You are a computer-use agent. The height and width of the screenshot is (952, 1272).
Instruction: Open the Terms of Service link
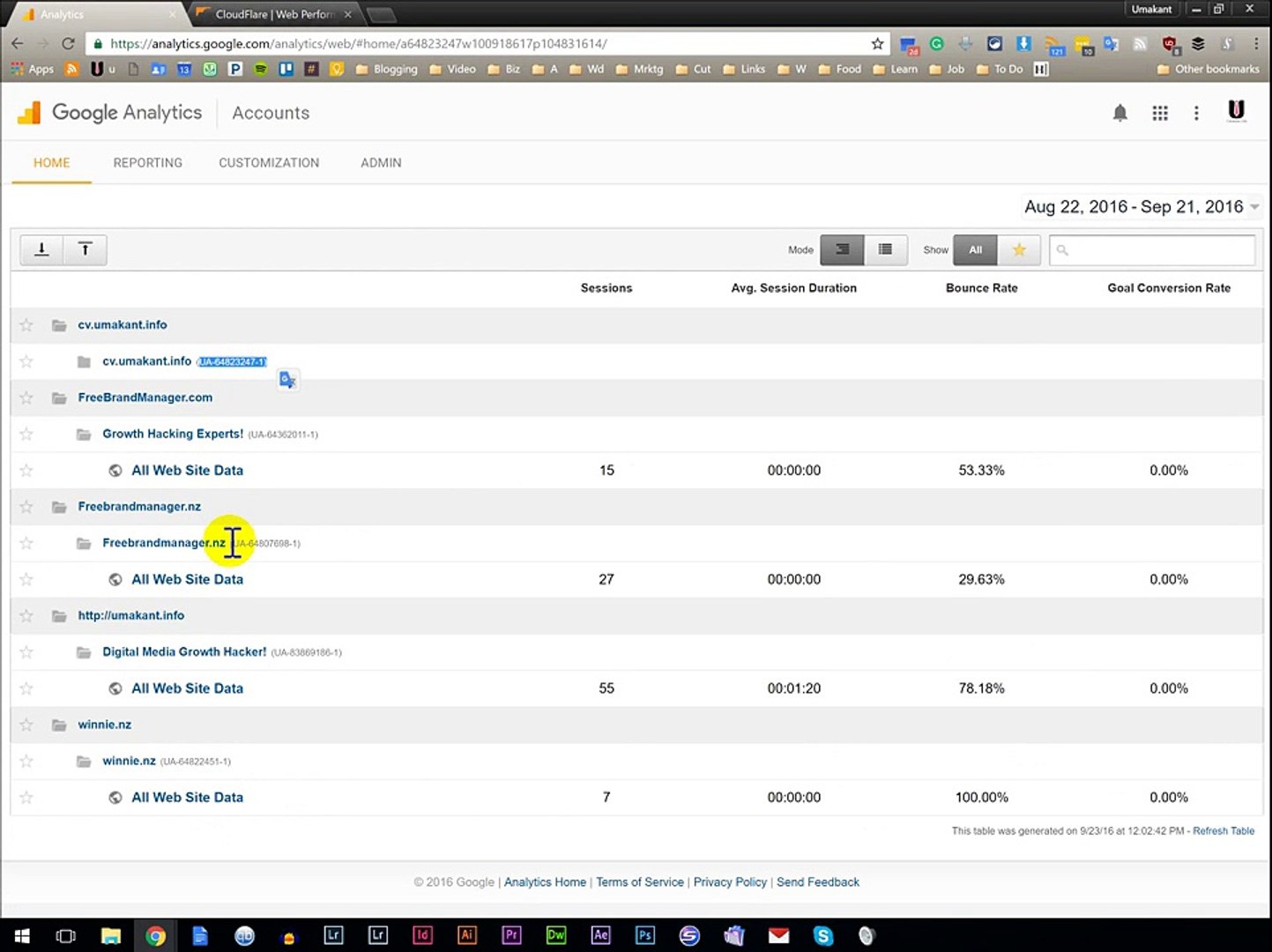[640, 881]
